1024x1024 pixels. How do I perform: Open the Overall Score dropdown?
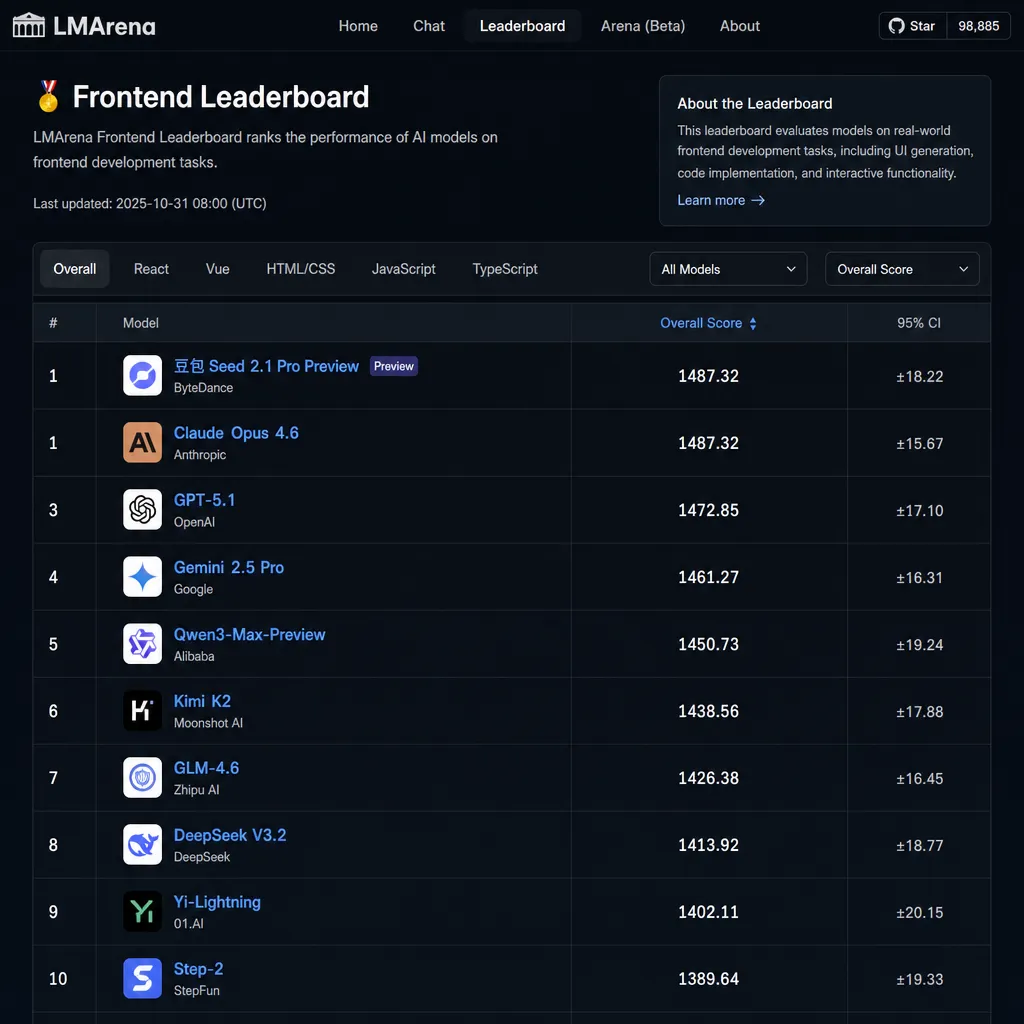(x=902, y=269)
